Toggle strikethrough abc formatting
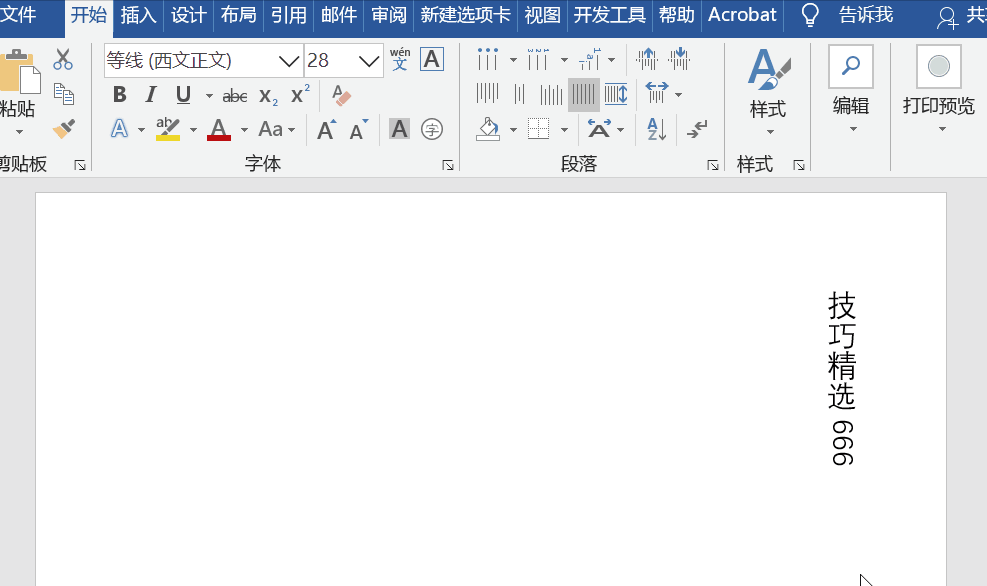Image resolution: width=987 pixels, height=586 pixels. pyautogui.click(x=235, y=96)
